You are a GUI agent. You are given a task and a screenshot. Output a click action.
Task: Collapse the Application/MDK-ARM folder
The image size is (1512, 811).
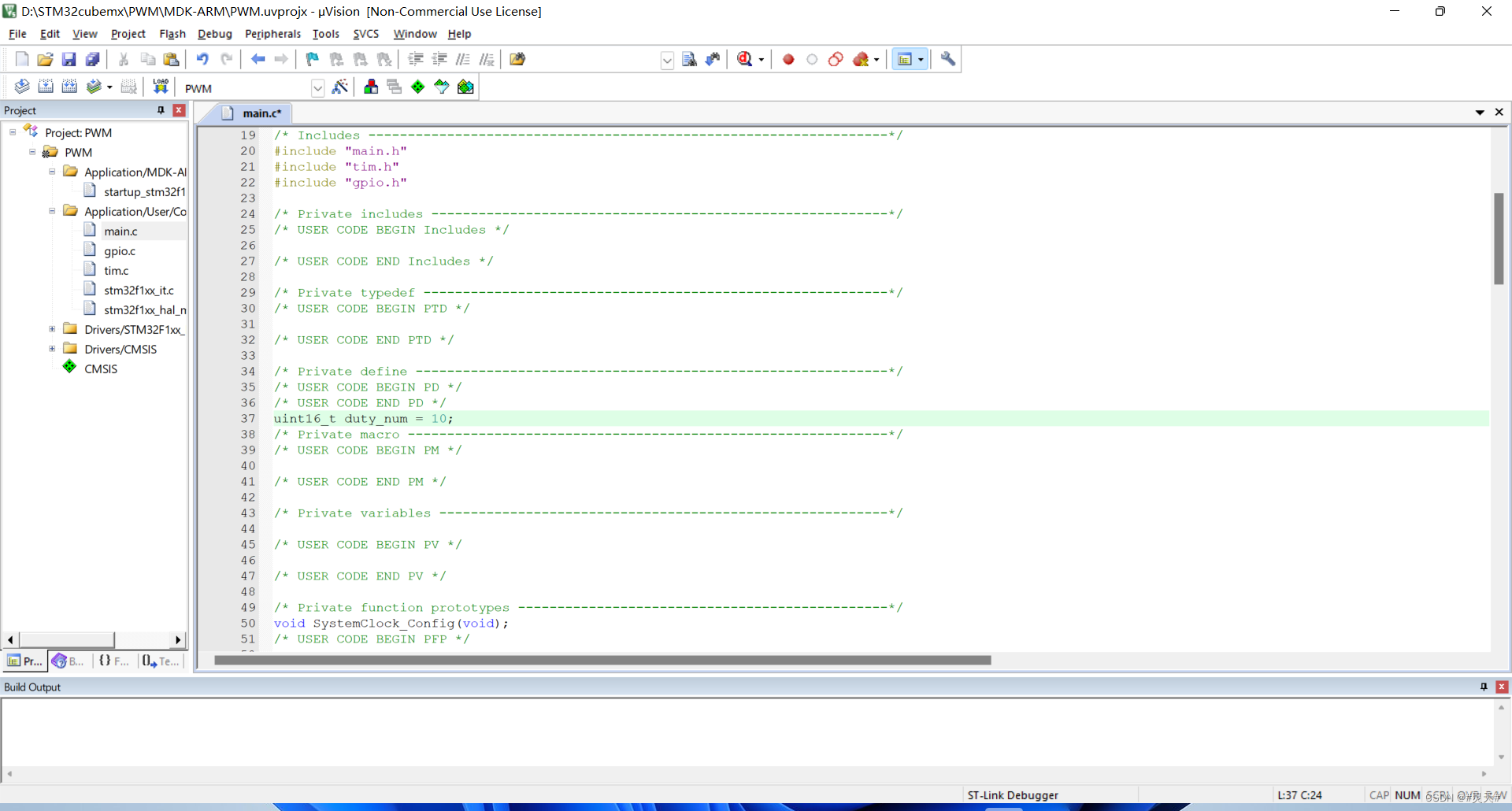pos(52,172)
